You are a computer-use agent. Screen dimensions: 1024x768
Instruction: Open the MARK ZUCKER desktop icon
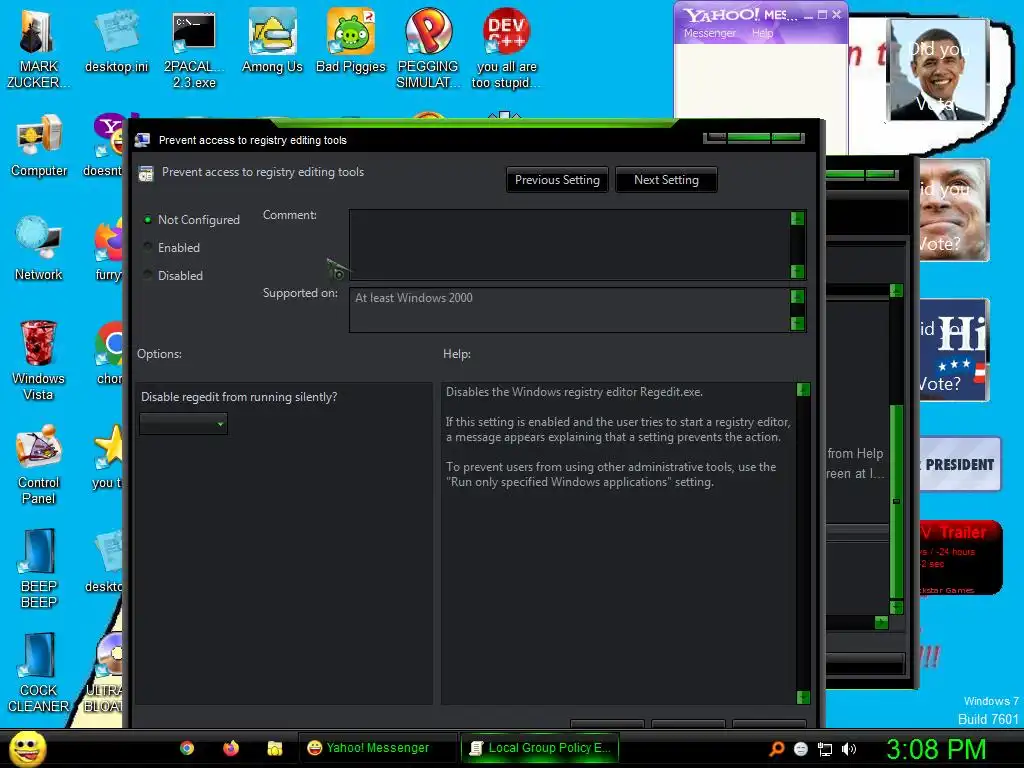(x=37, y=49)
